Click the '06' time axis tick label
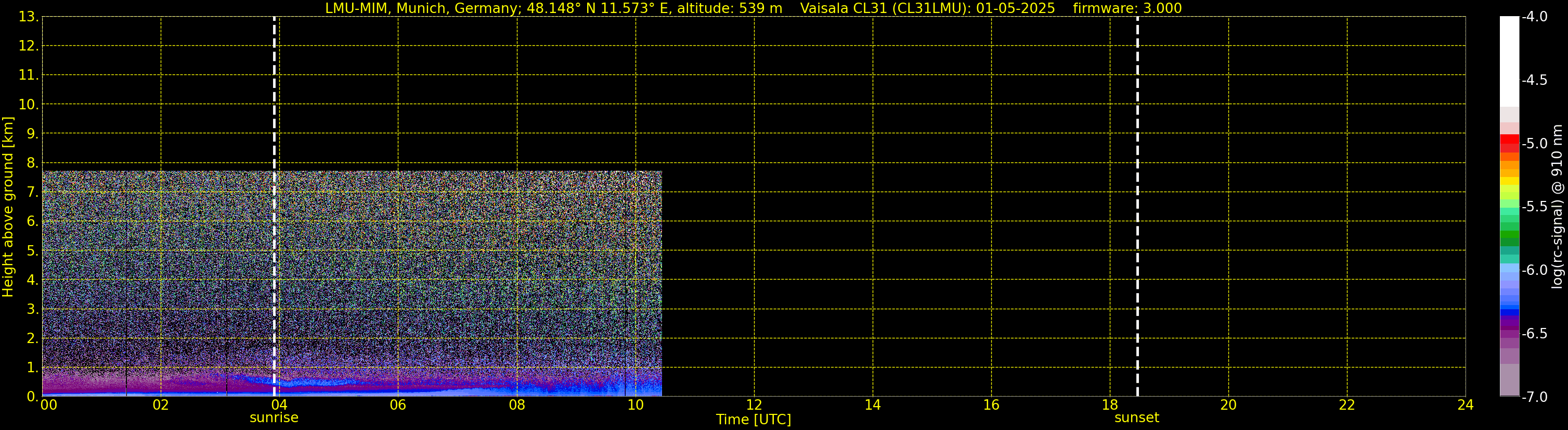The image size is (1568, 430). pyautogui.click(x=398, y=405)
